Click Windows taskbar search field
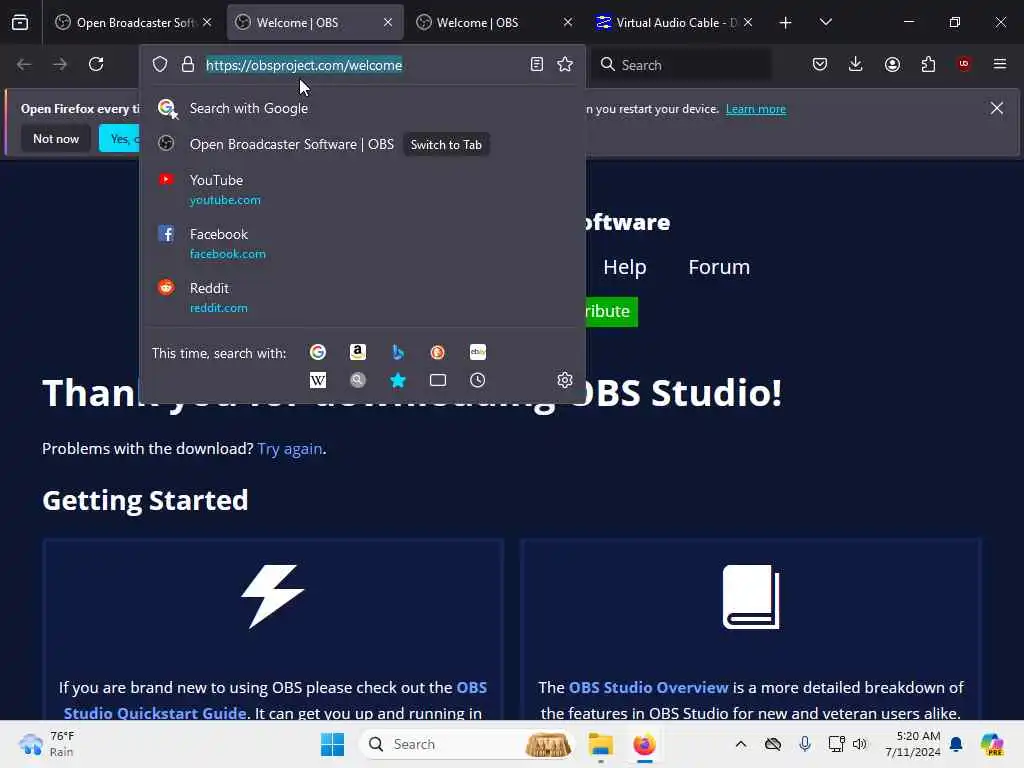Screen dimensions: 1024x768 (468, 744)
